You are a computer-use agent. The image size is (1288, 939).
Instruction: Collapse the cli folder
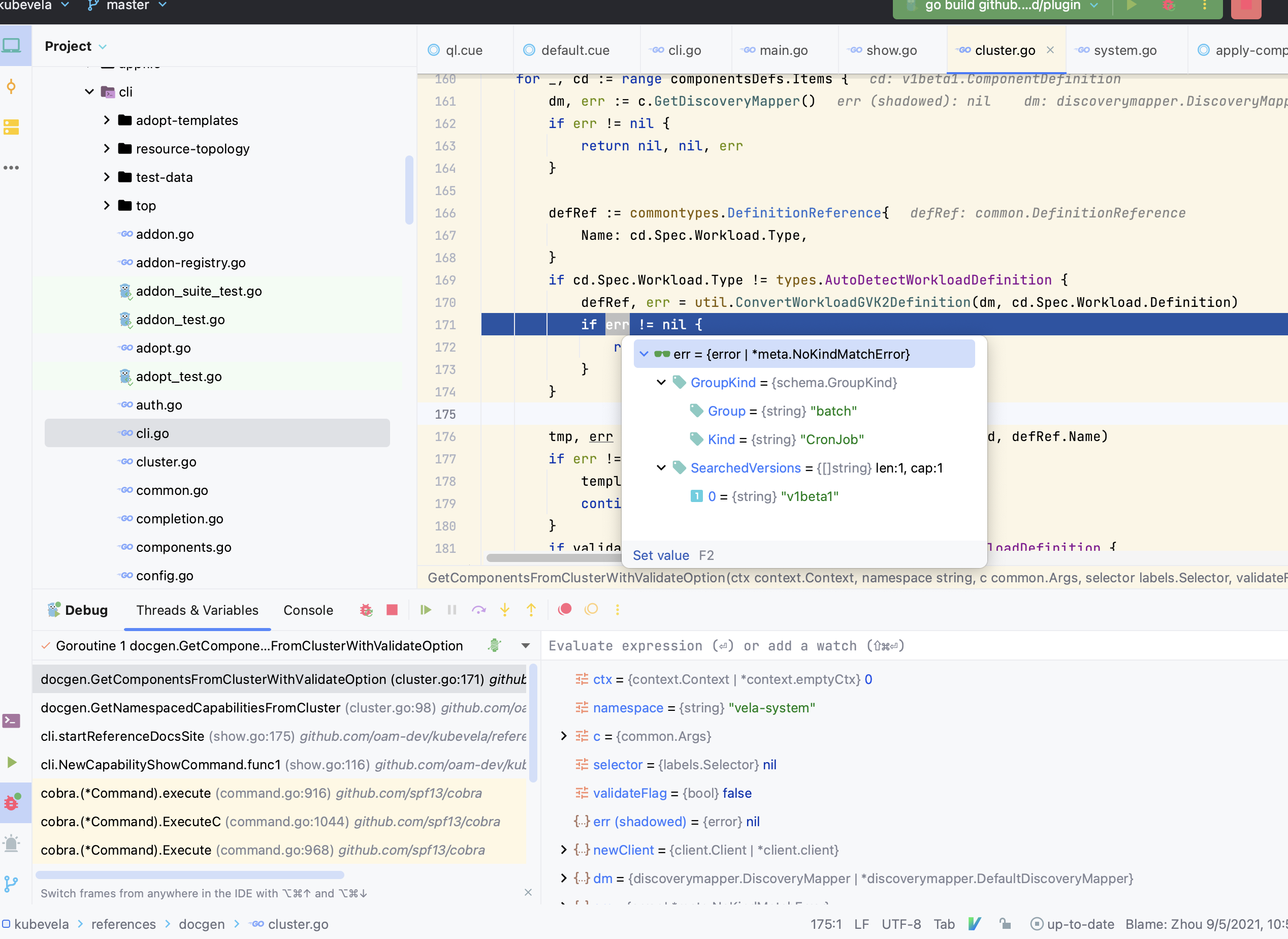tap(89, 91)
